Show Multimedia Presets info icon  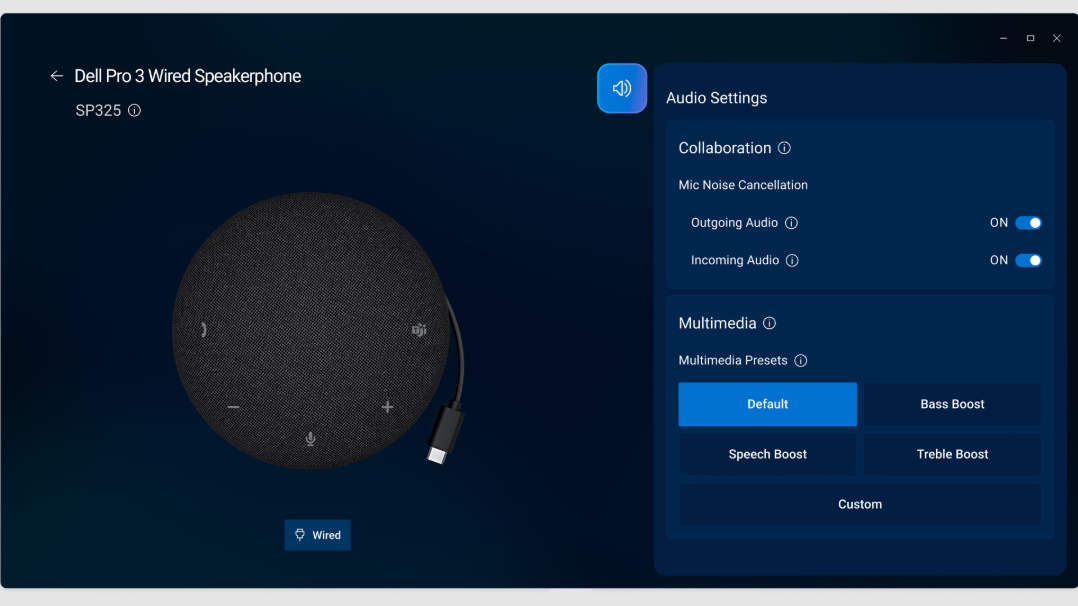(x=801, y=360)
